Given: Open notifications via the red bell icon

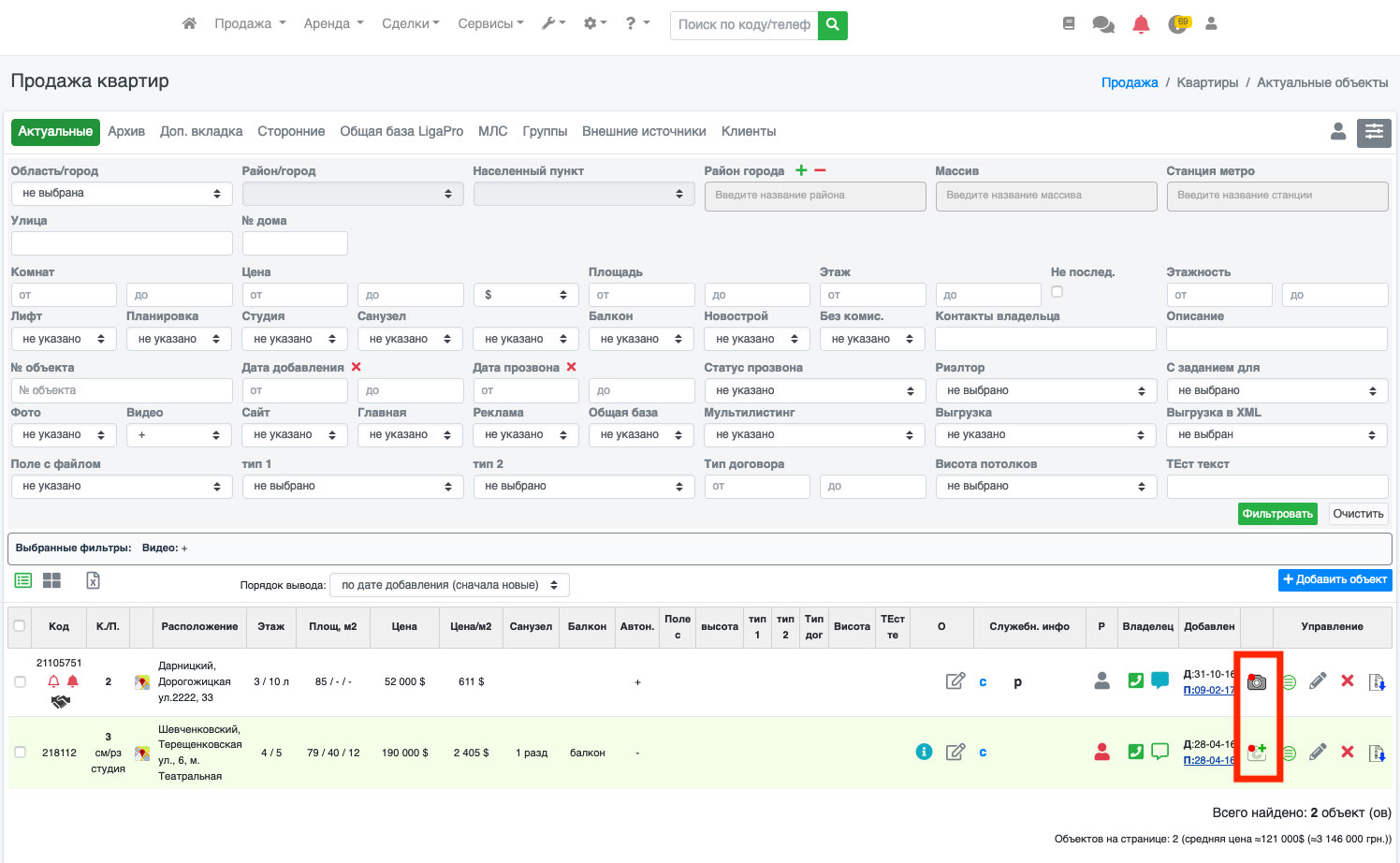Looking at the screenshot, I should 1141,24.
